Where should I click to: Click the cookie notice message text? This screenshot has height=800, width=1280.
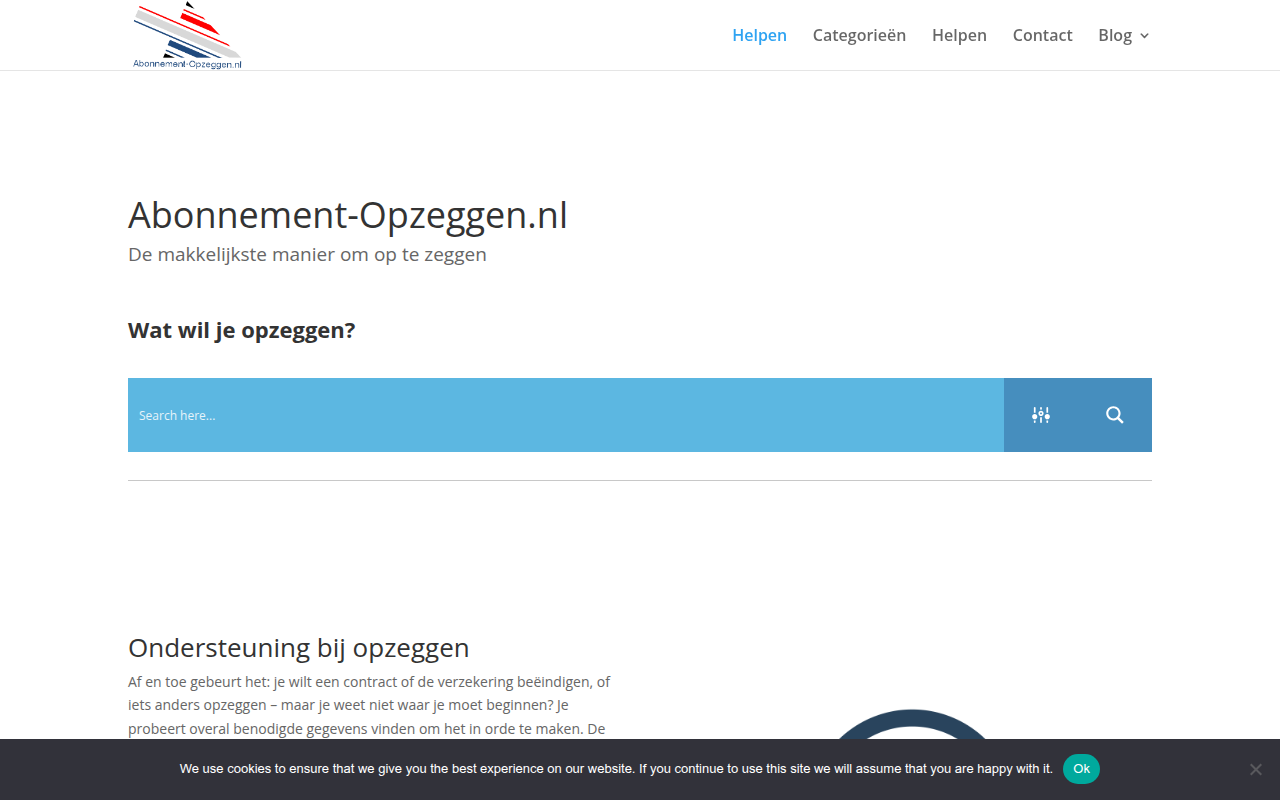pyautogui.click(x=616, y=769)
